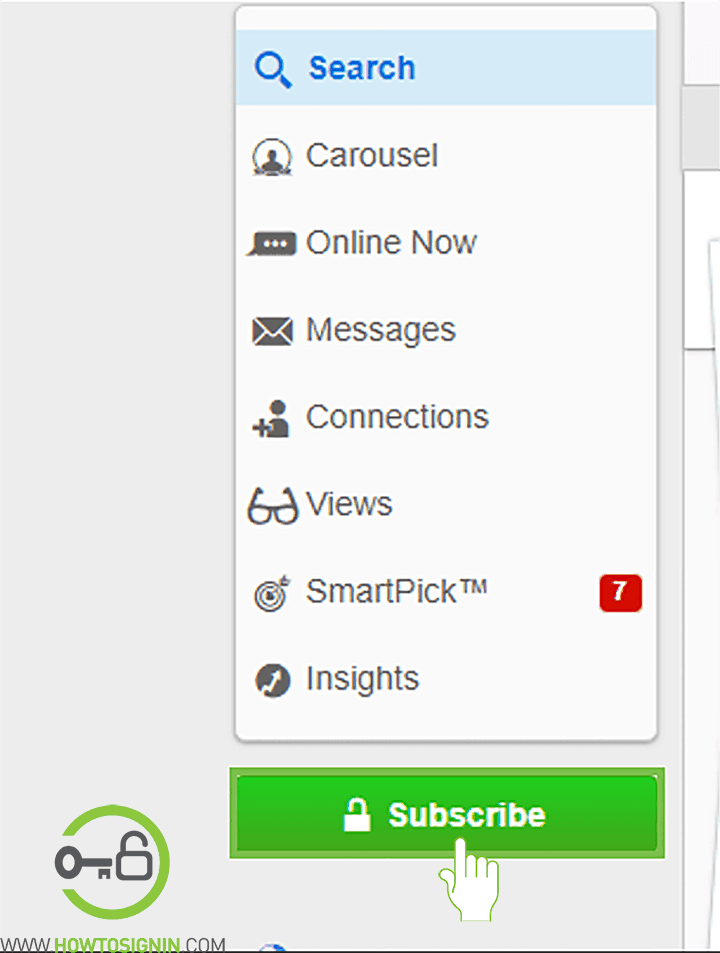Select the Views menu entry
Image resolution: width=720 pixels, height=953 pixels.
[x=446, y=504]
